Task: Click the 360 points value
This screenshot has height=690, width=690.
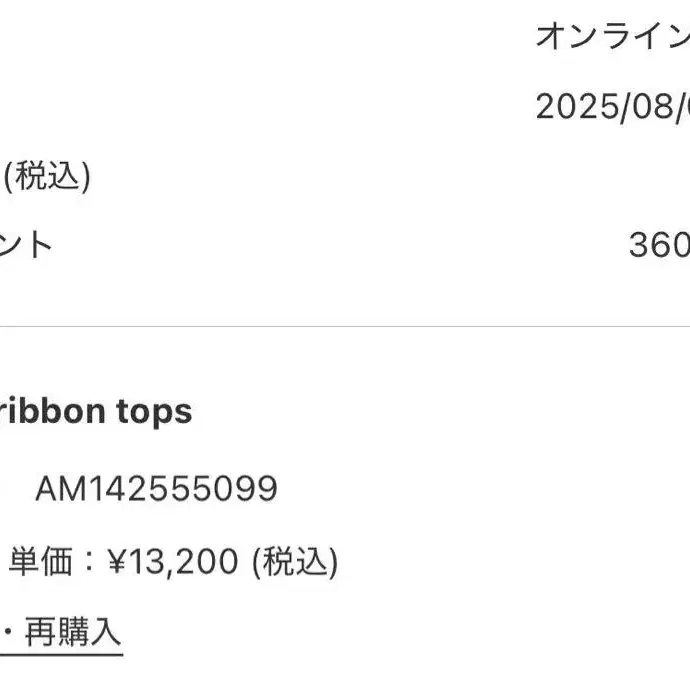Action: [x=659, y=245]
